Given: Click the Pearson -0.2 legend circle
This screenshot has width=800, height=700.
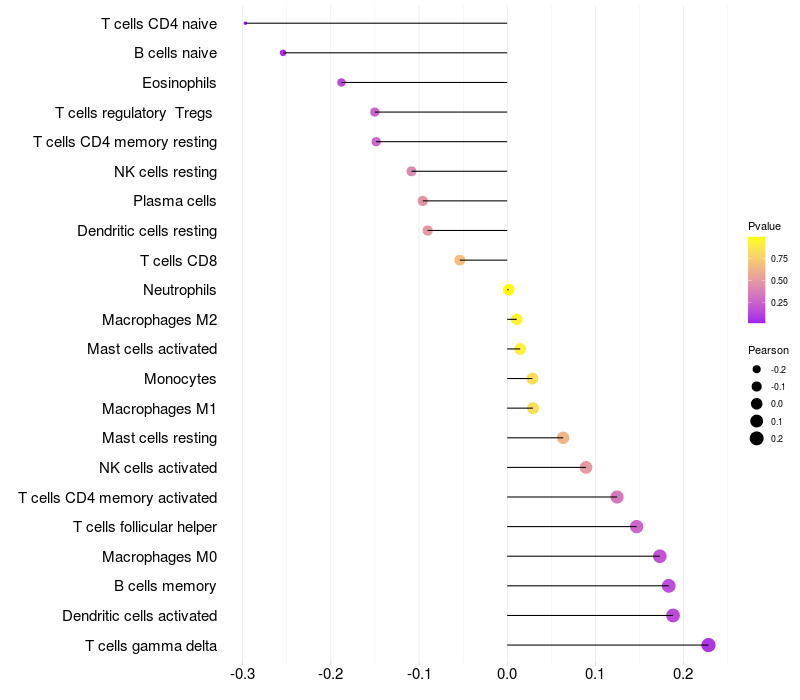Looking at the screenshot, I should (x=757, y=369).
